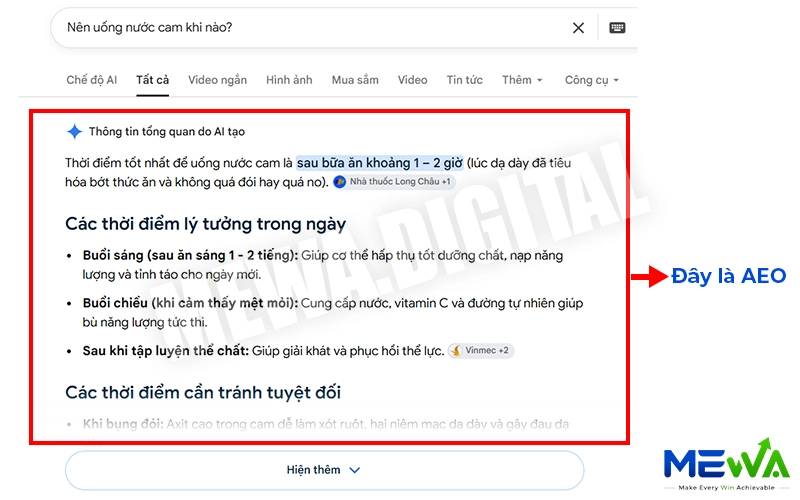800x500 pixels.
Task: Open the Tin tức tab
Action: (x=465, y=80)
